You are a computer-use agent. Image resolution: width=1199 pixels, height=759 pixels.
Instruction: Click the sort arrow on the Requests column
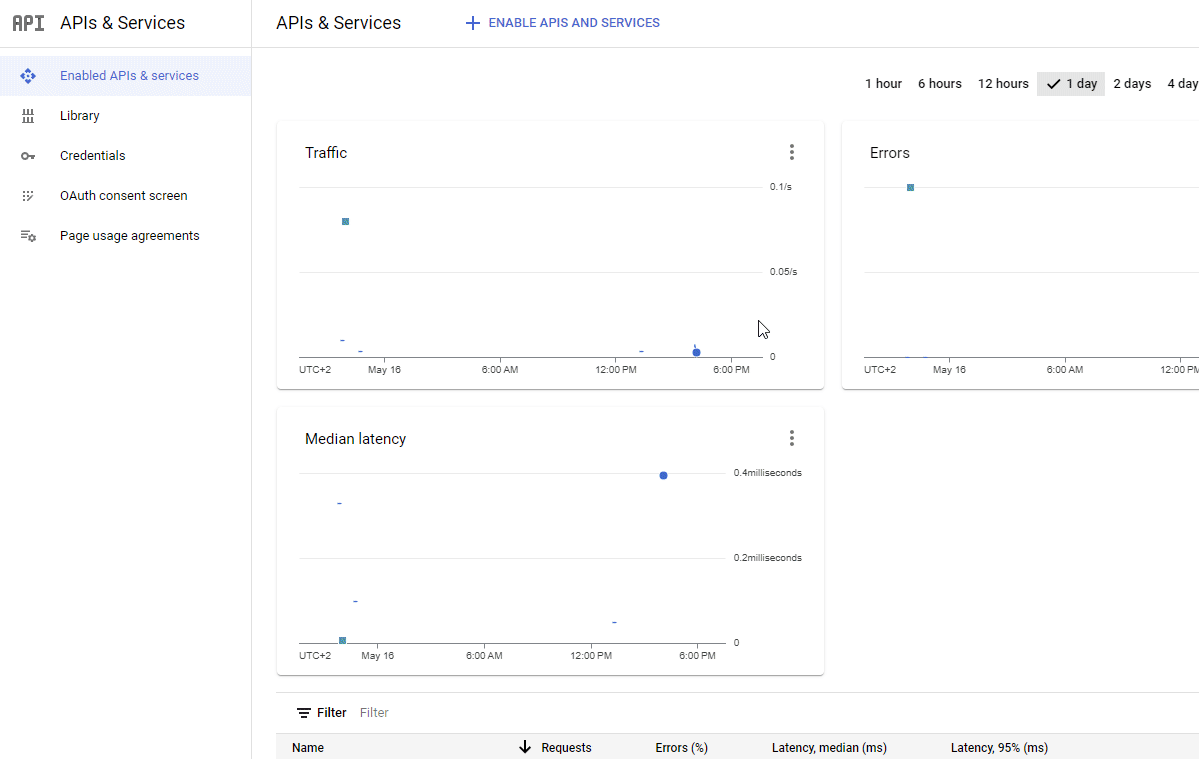pos(525,747)
